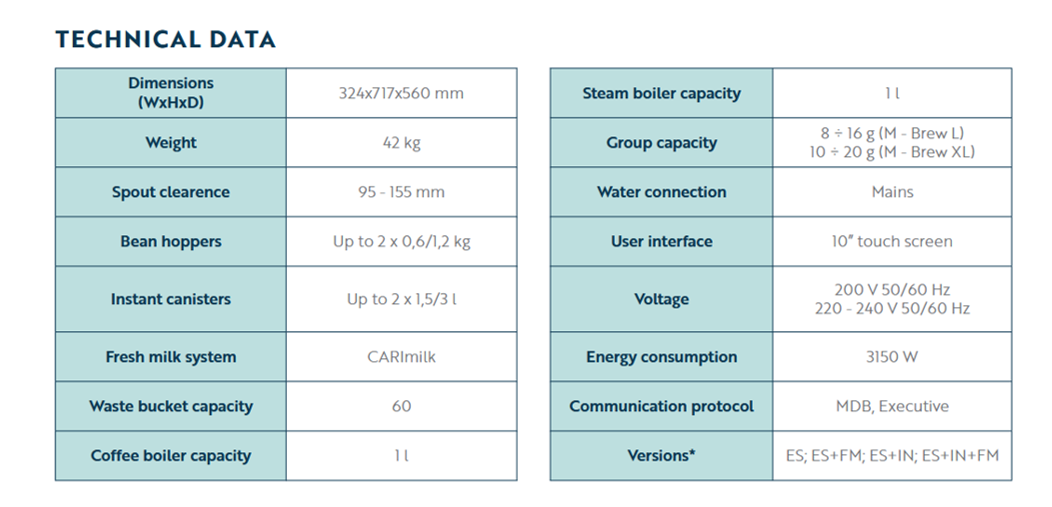Image resolution: width=1052 pixels, height=507 pixels.
Task: Click the TECHNICAL DATA heading
Action: 165,40
